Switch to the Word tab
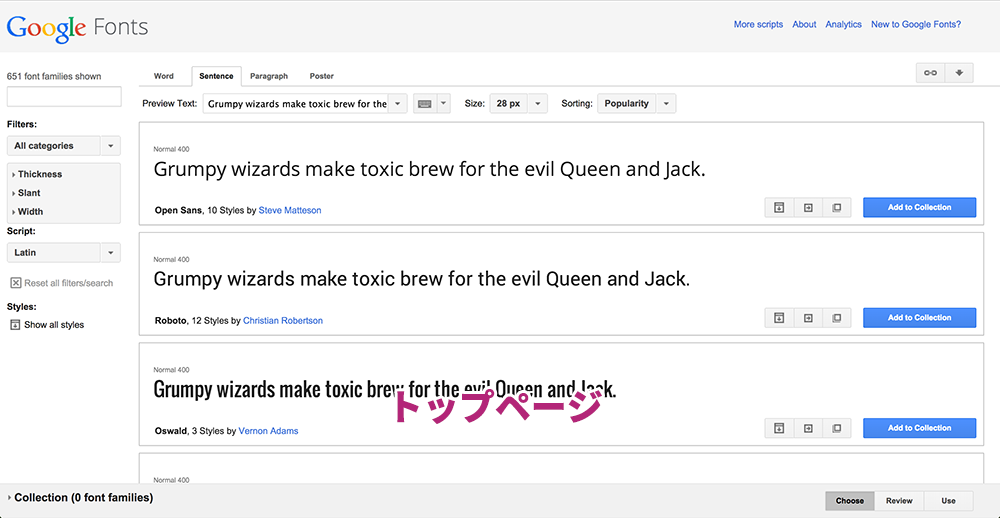This screenshot has width=1000, height=518. 164,76
